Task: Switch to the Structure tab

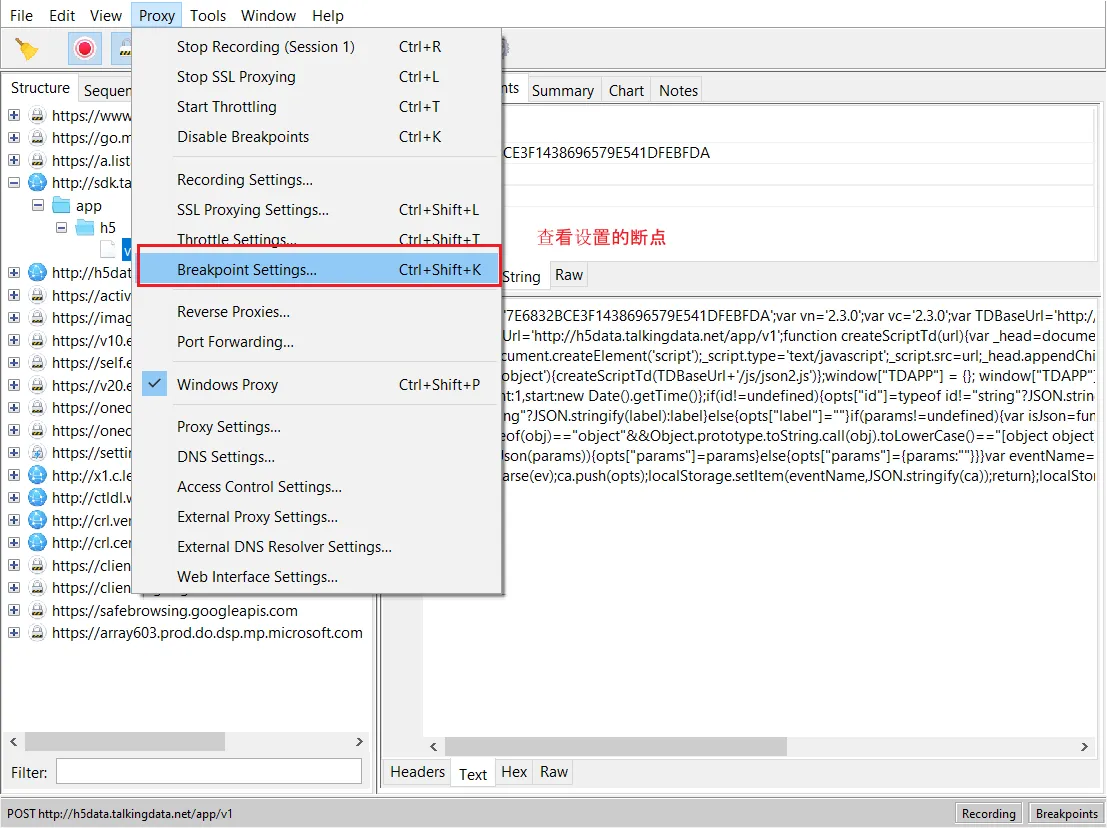Action: [40, 88]
